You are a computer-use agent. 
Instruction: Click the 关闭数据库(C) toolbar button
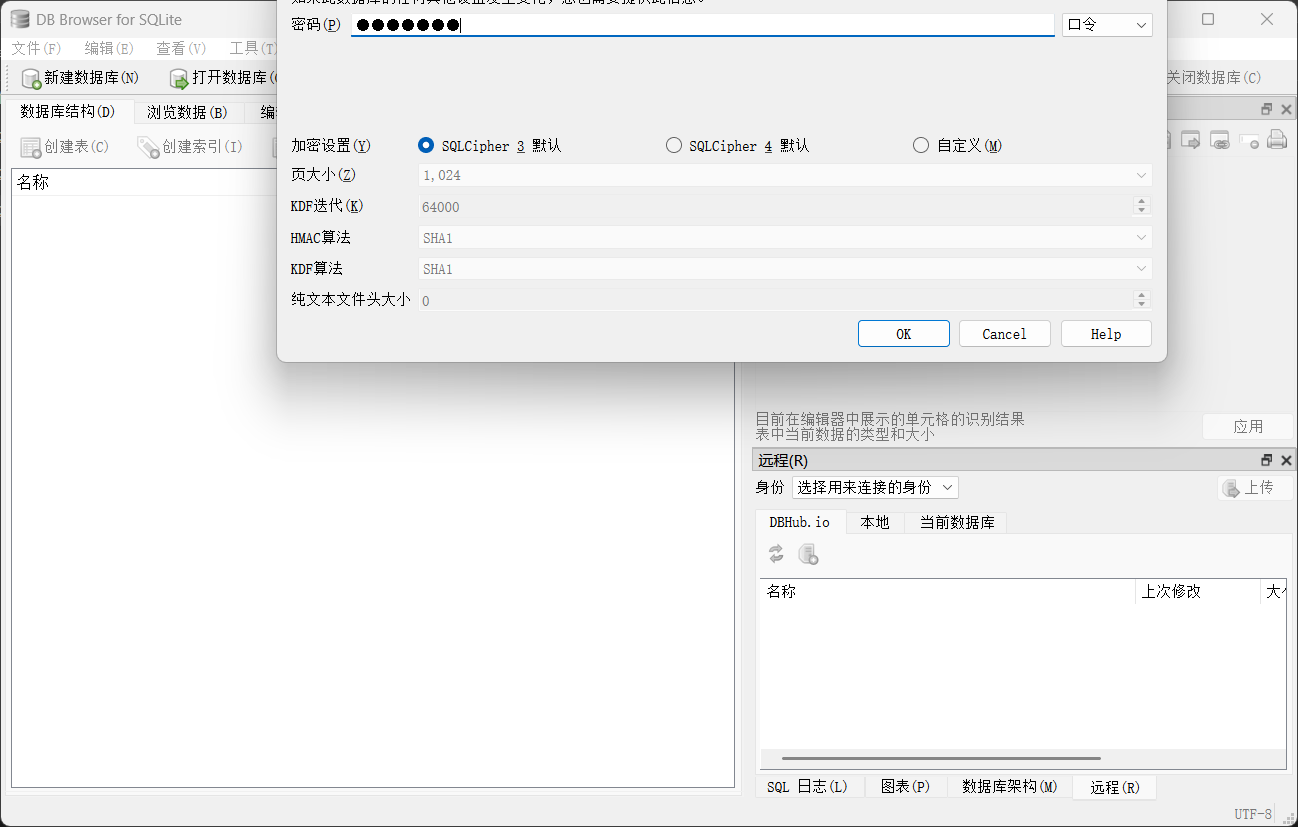(x=1214, y=78)
